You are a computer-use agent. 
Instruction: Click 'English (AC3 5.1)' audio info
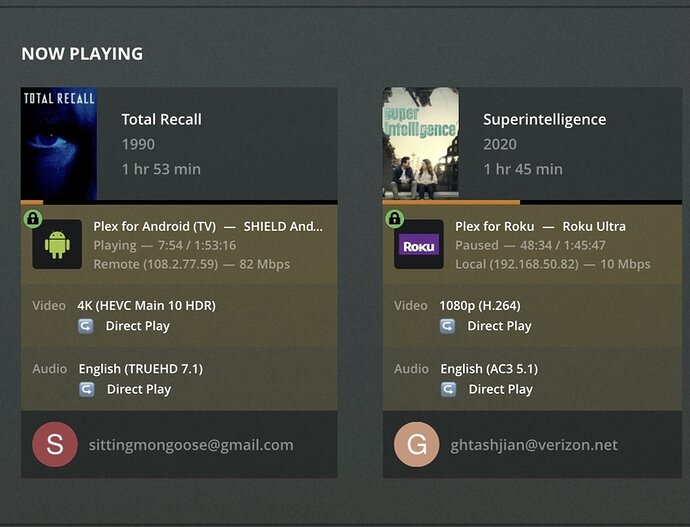pos(489,369)
